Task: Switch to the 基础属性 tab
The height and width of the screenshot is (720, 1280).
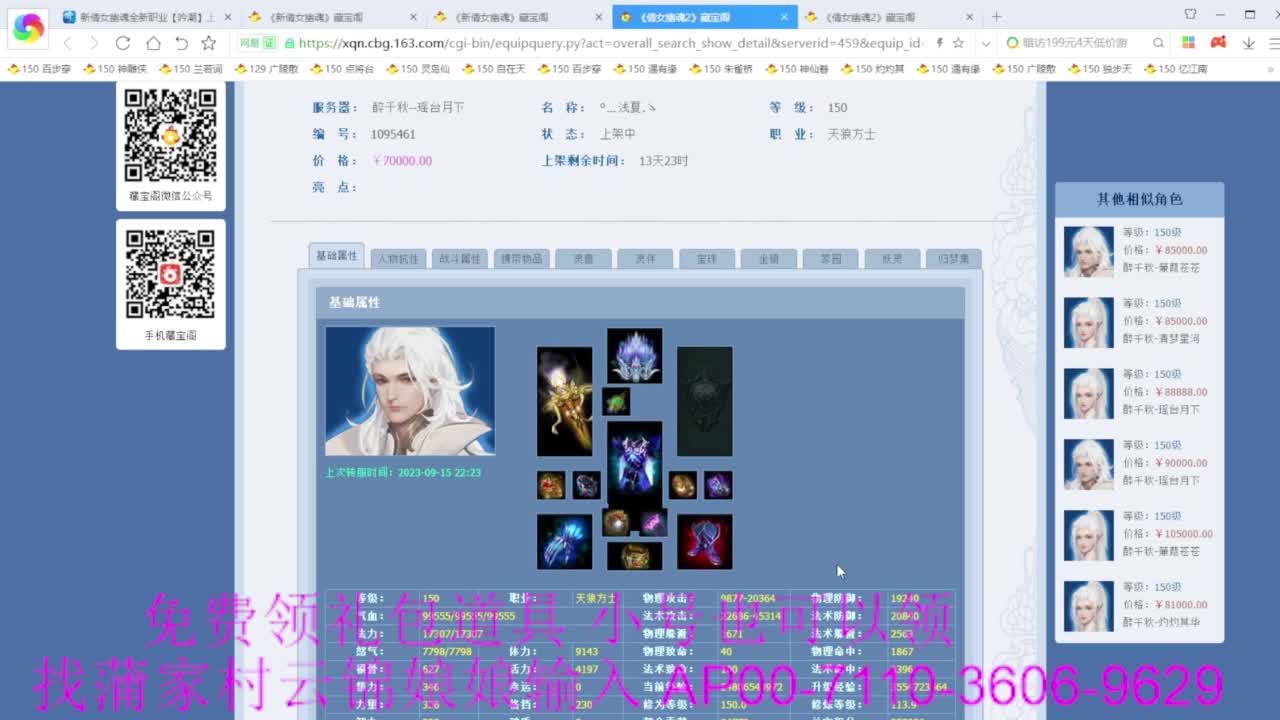Action: point(336,256)
